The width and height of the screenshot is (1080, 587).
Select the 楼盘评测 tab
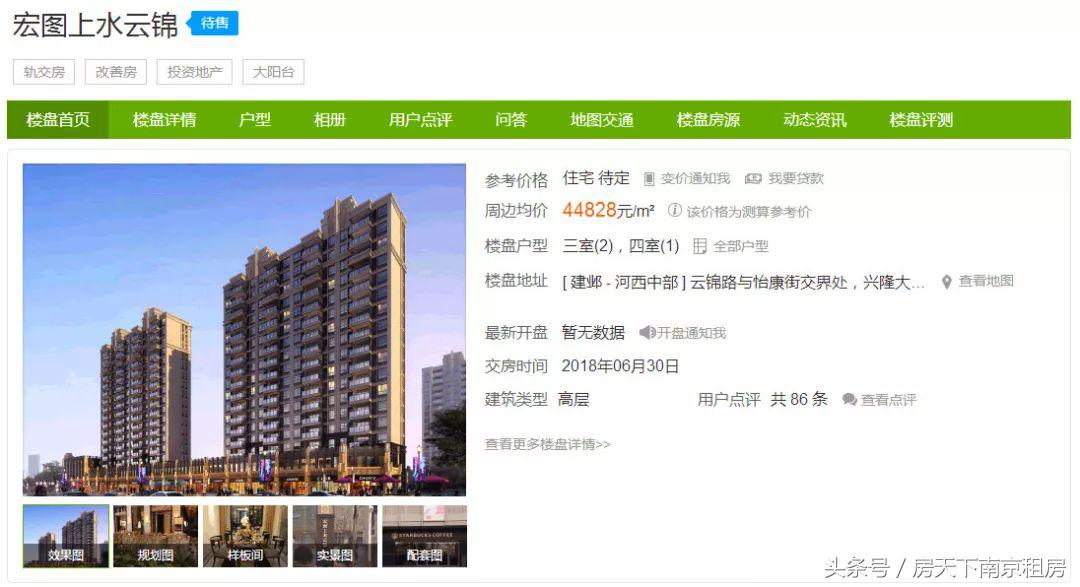click(x=921, y=120)
